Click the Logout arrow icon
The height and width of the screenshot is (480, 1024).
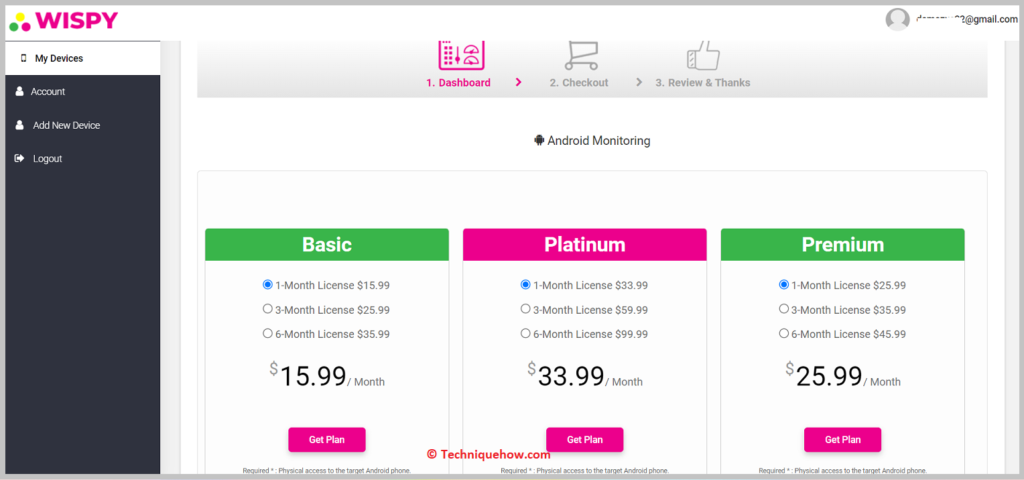19,158
